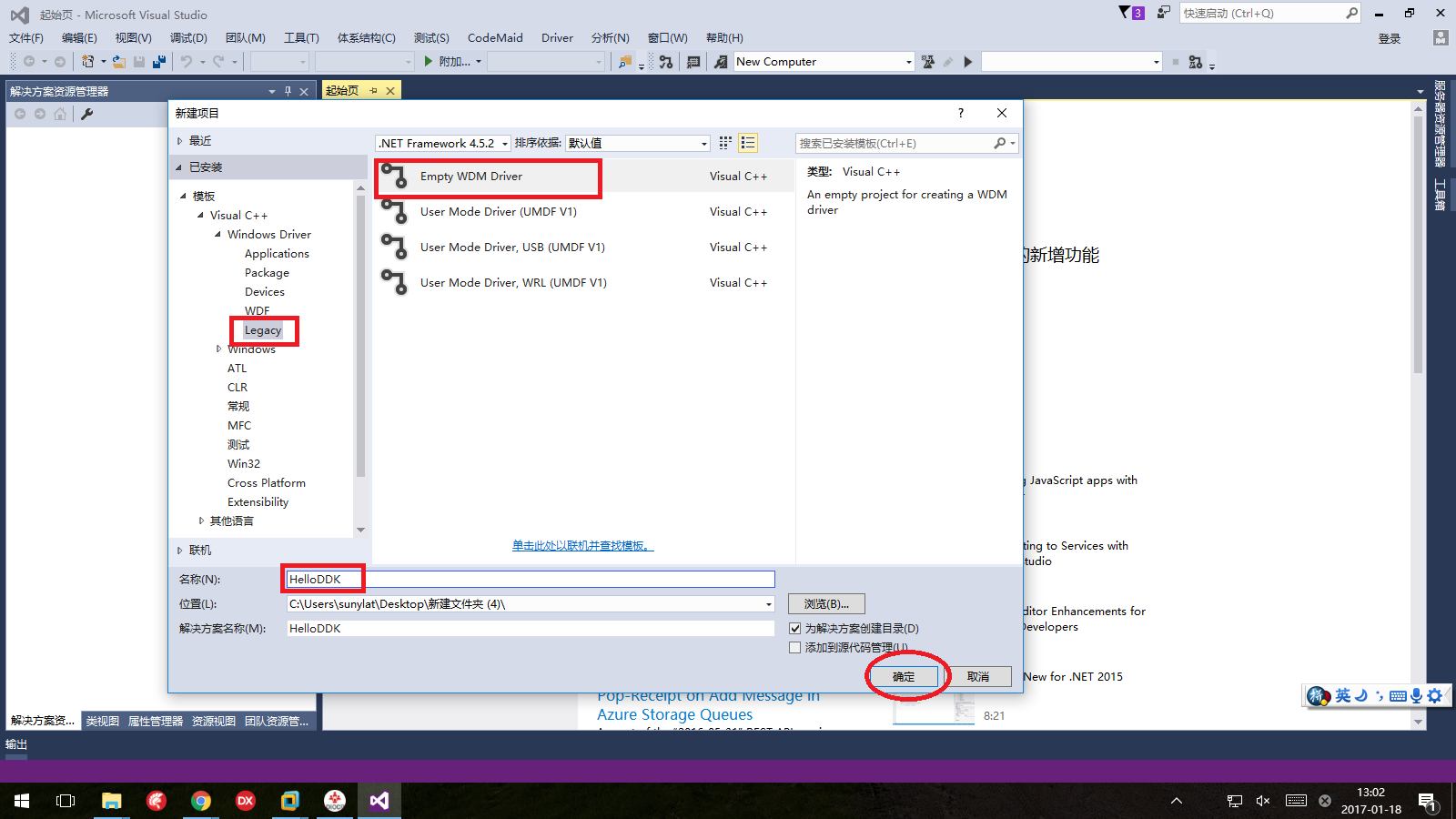Click the Undo toolbar icon
This screenshot has width=1456, height=819.
[x=187, y=62]
